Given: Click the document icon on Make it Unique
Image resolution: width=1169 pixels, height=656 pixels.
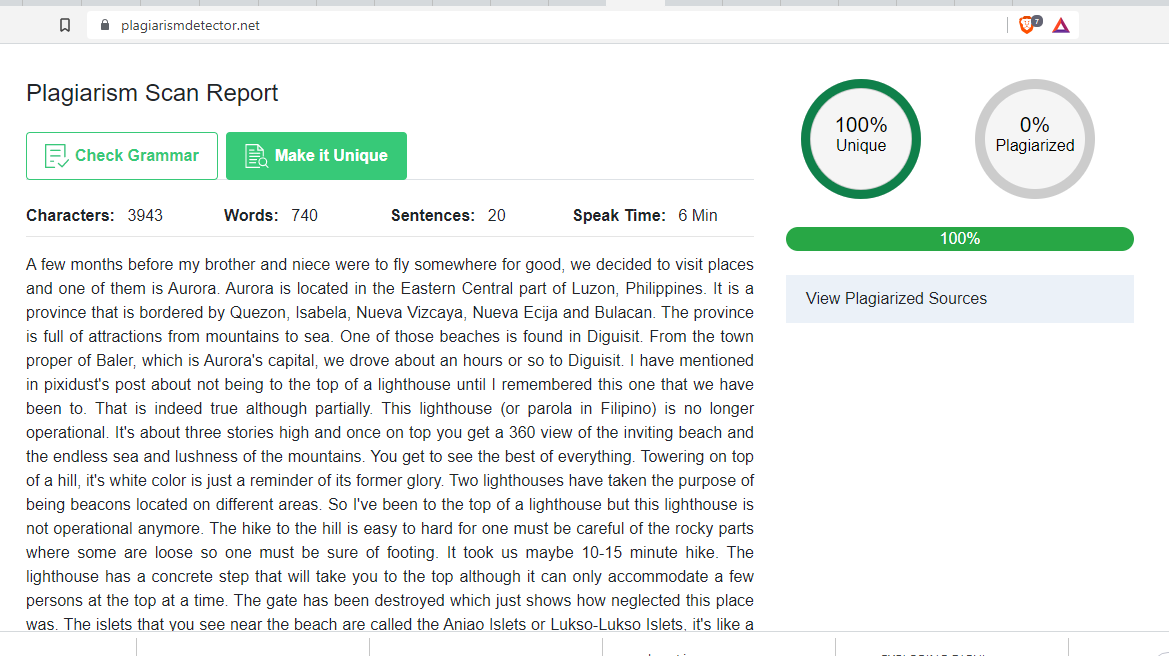Looking at the screenshot, I should click(256, 156).
